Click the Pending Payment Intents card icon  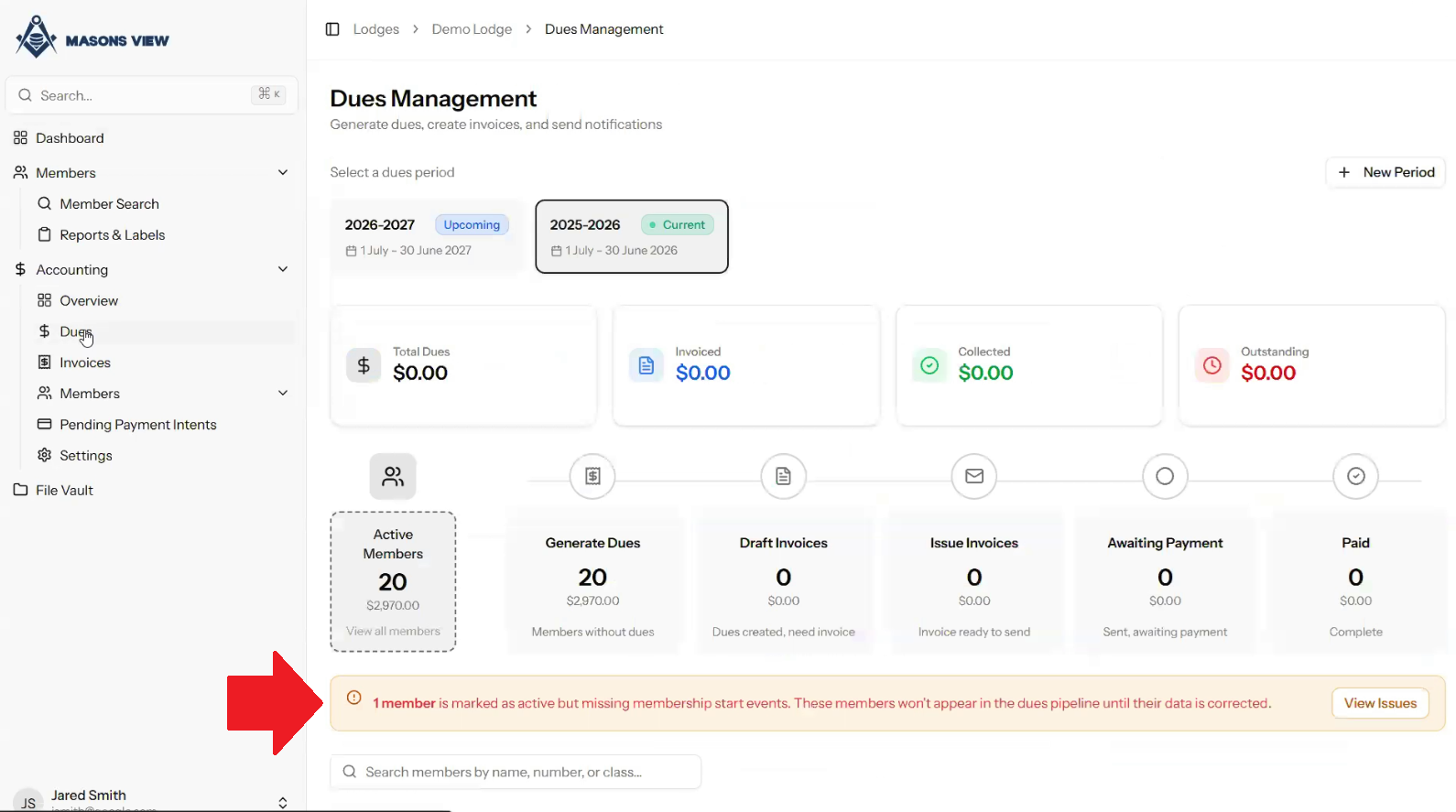pyautogui.click(x=44, y=425)
